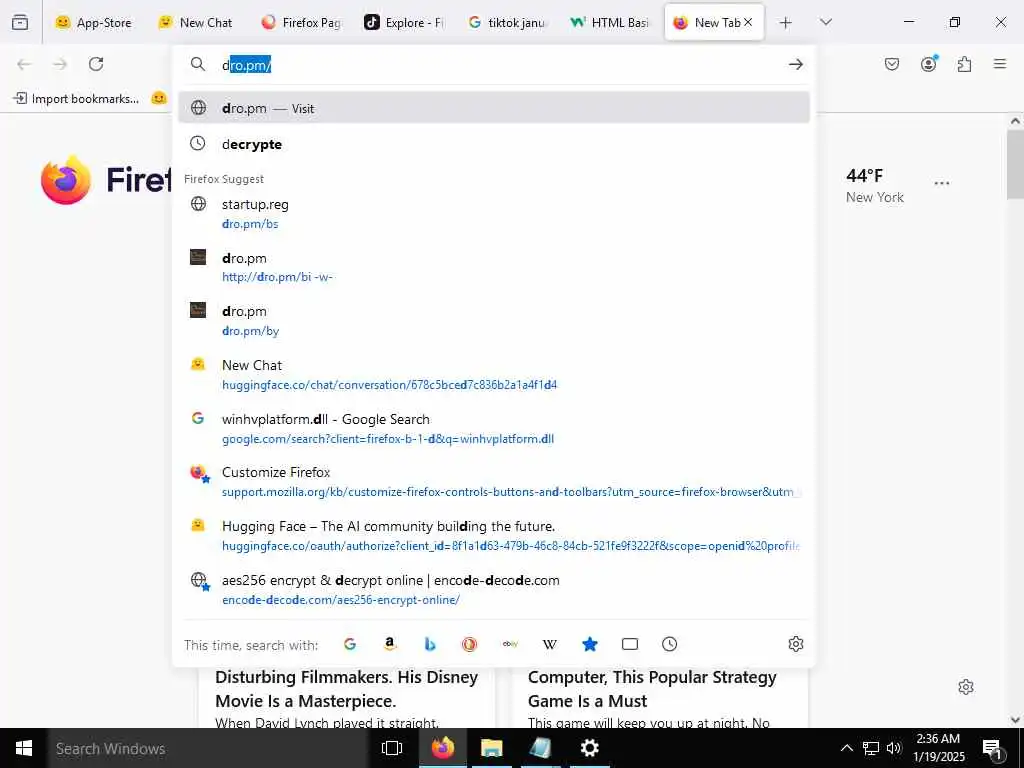
Task: Switch to Firefox Page tab
Action: 301,22
